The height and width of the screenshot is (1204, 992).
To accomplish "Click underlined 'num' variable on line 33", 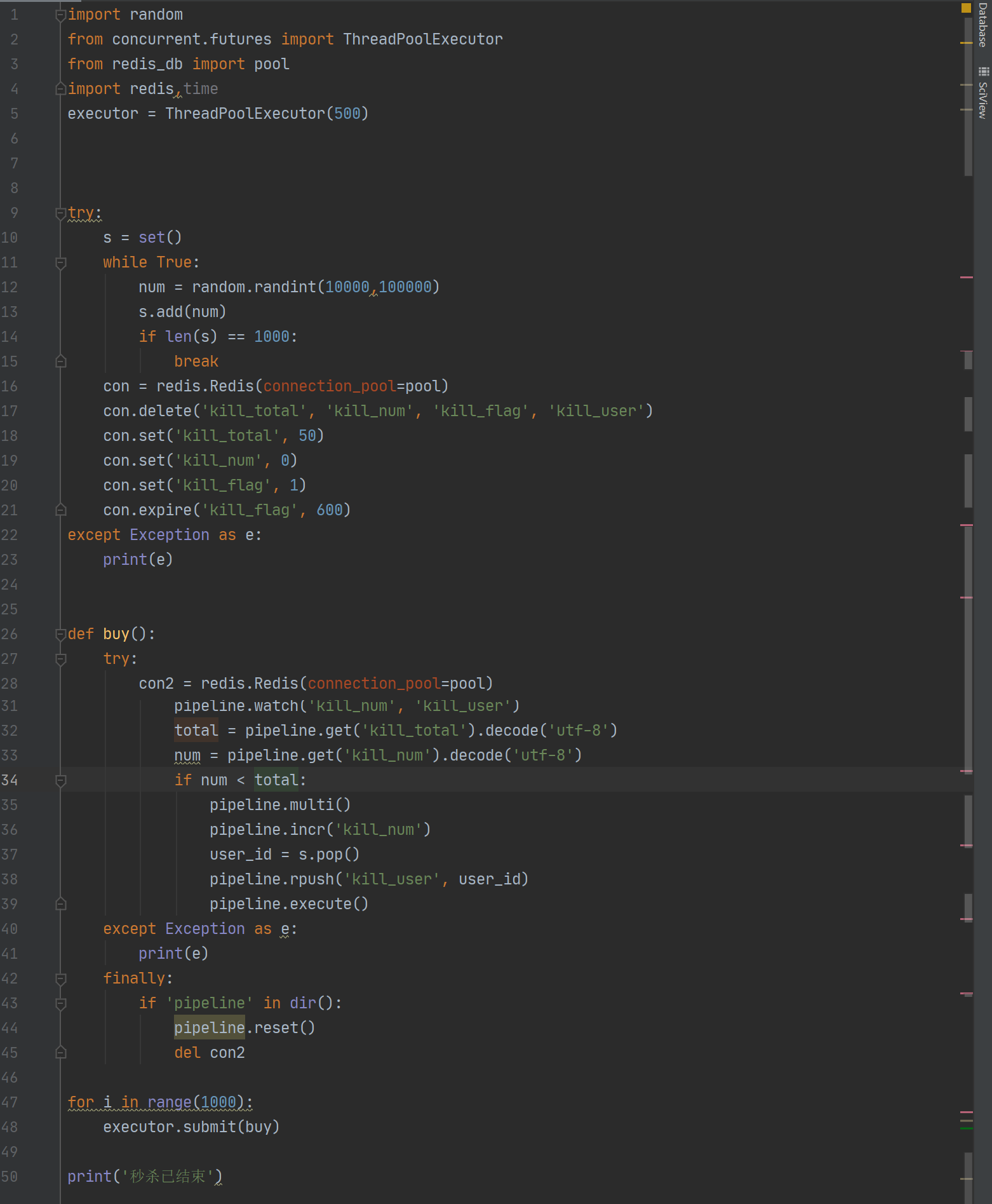I will (x=187, y=755).
